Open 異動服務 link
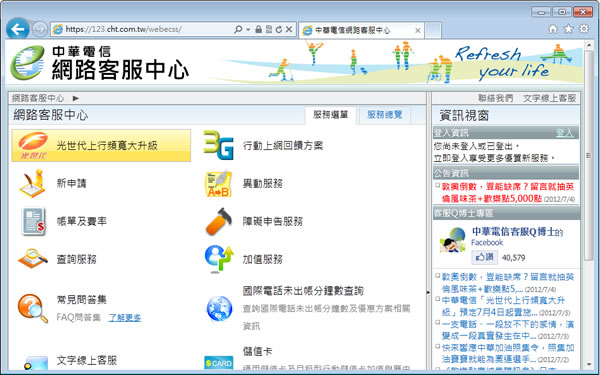 (263, 183)
